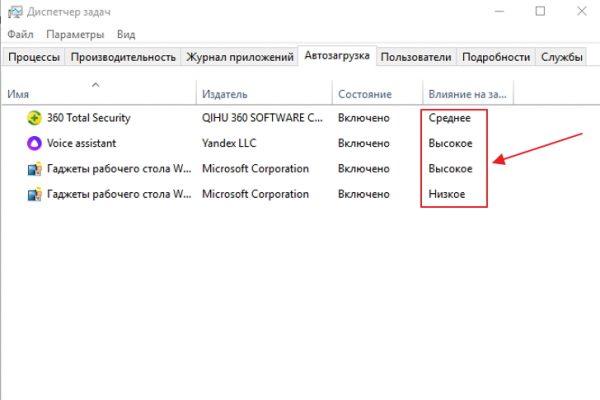Open the Службы tab
600x400 pixels.
click(x=561, y=57)
